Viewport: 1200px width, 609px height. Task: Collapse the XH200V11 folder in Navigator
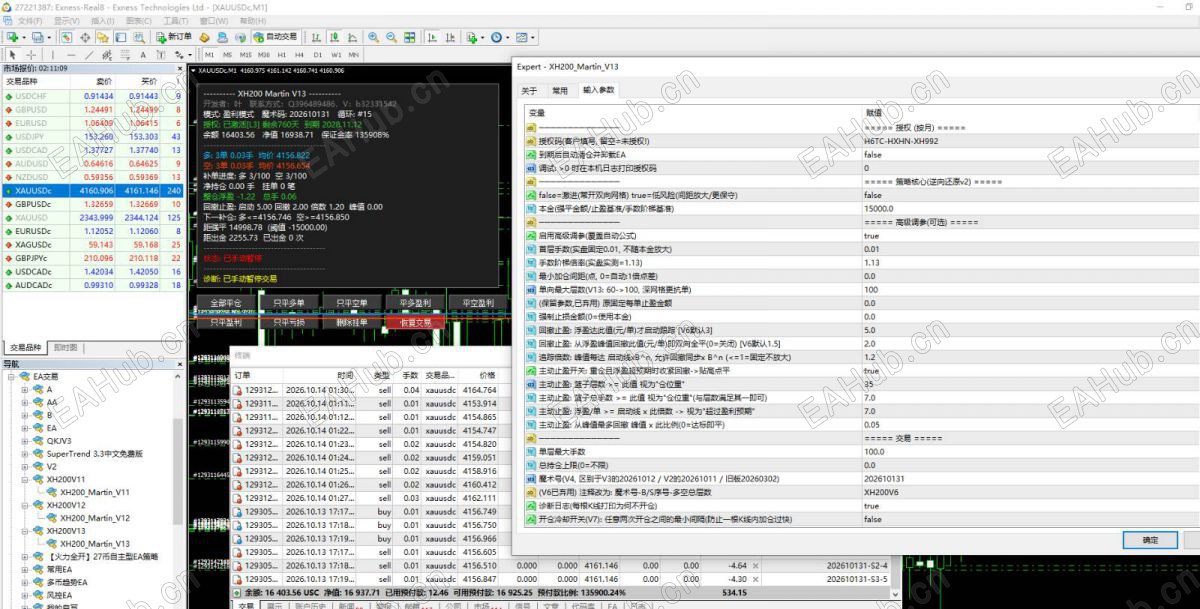click(25, 479)
